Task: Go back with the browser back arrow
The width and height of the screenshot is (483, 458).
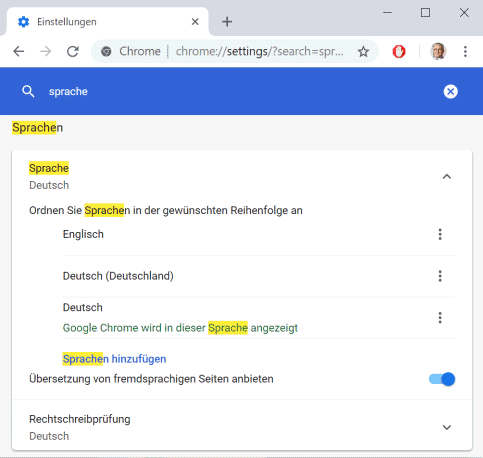Action: [x=19, y=51]
